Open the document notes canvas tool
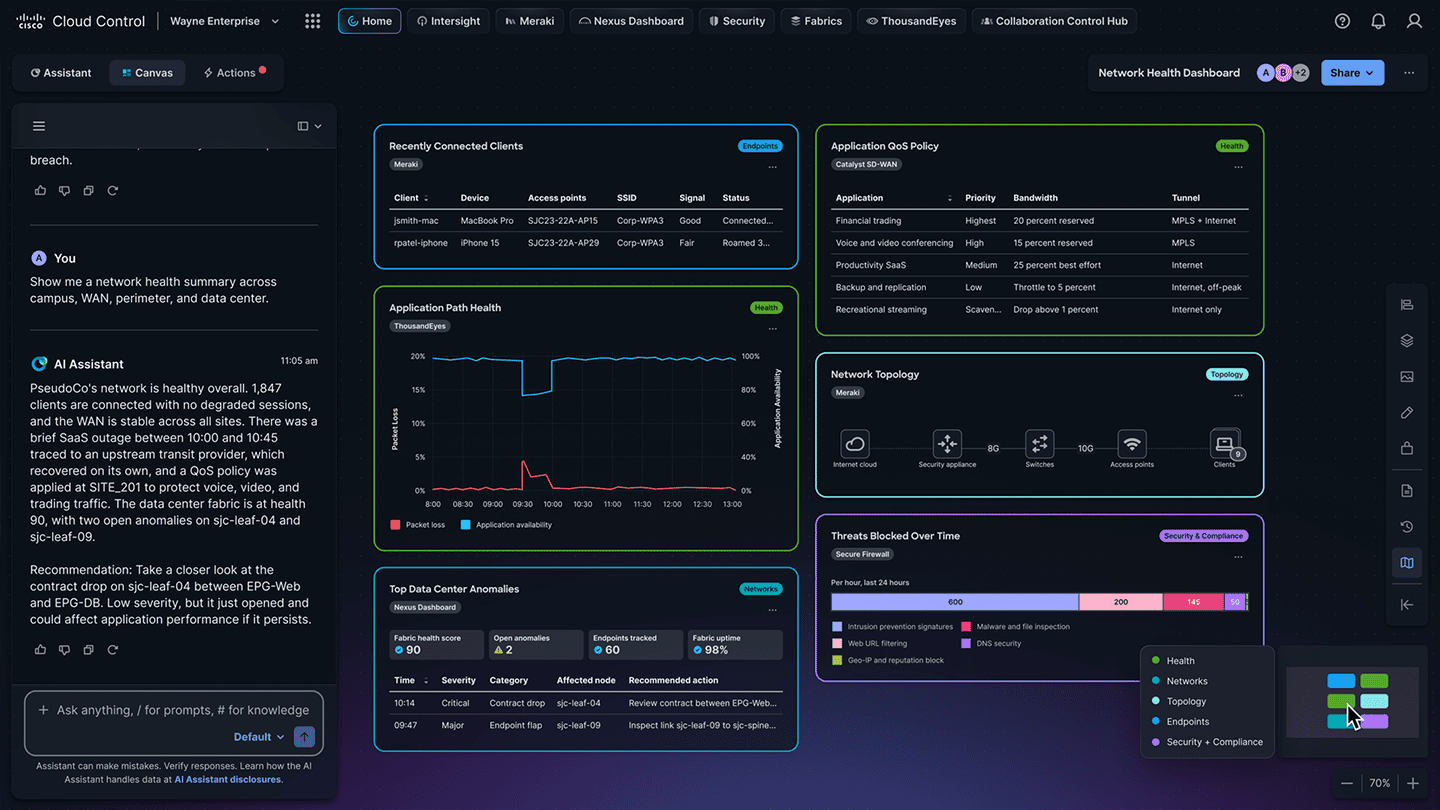 coord(1407,491)
